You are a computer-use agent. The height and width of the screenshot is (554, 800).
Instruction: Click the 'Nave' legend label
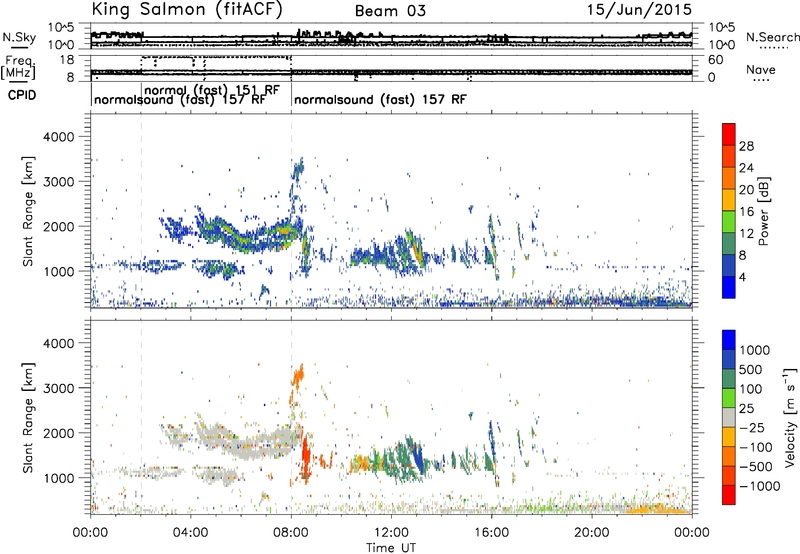pos(760,69)
